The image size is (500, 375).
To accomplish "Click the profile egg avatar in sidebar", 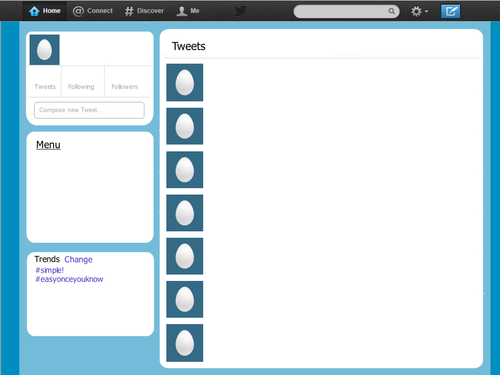I will pos(45,50).
